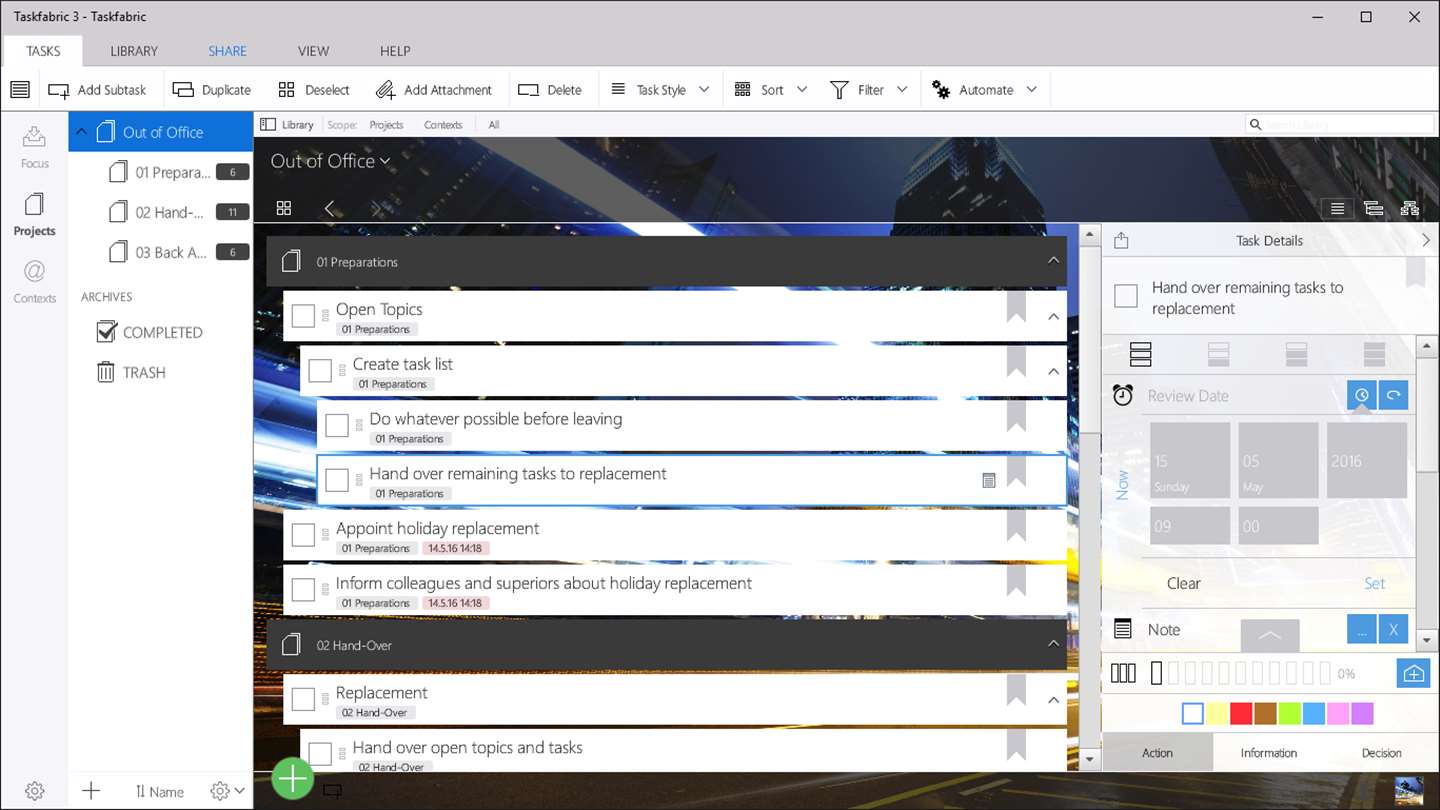Open the Task Style dropdown
This screenshot has width=1440, height=810.
(x=660, y=90)
